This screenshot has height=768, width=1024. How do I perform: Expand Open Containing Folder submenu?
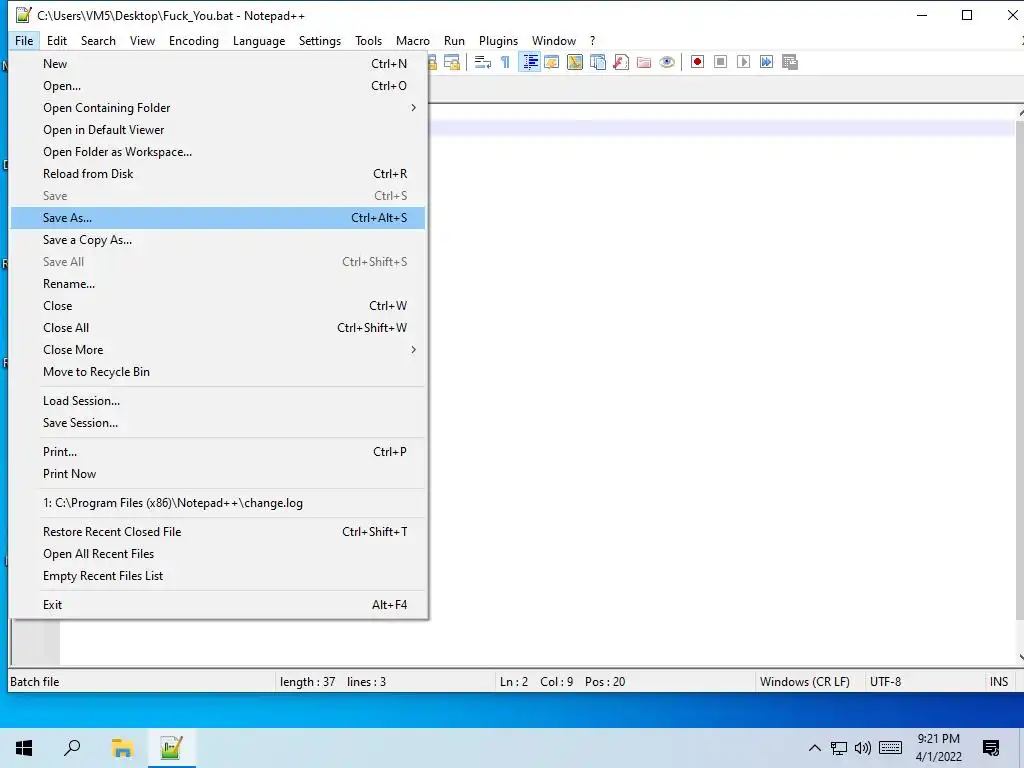217,108
